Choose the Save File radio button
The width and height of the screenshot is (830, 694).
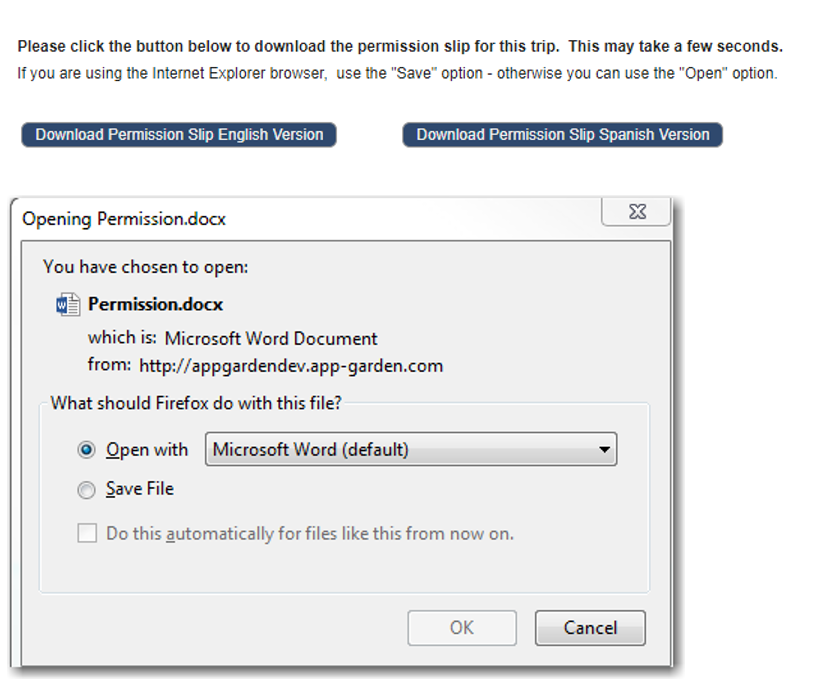point(86,490)
